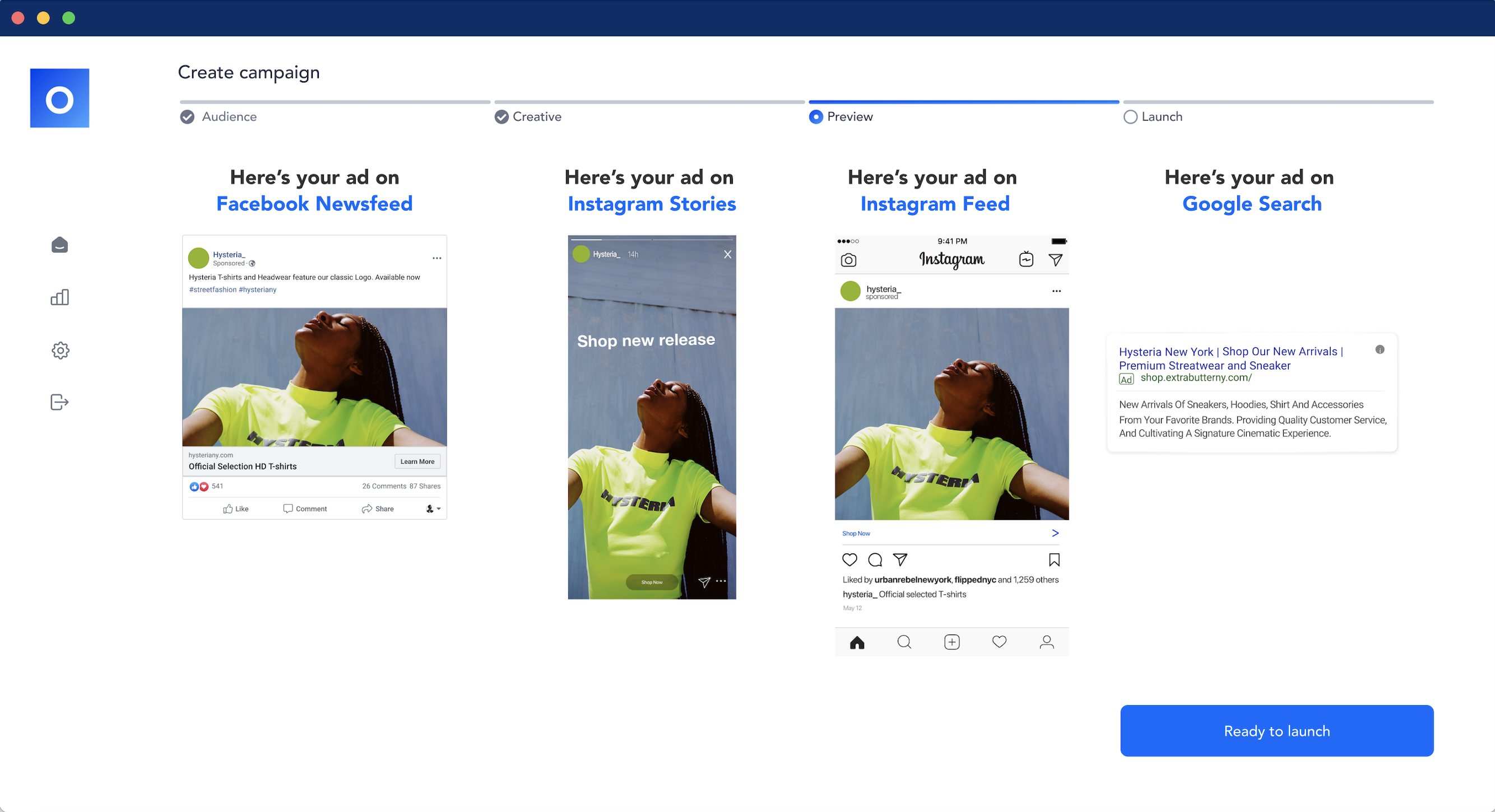Viewport: 1495px width, 812px height.
Task: Click the hysteria_ username in the Instagram feed
Action: [x=883, y=289]
